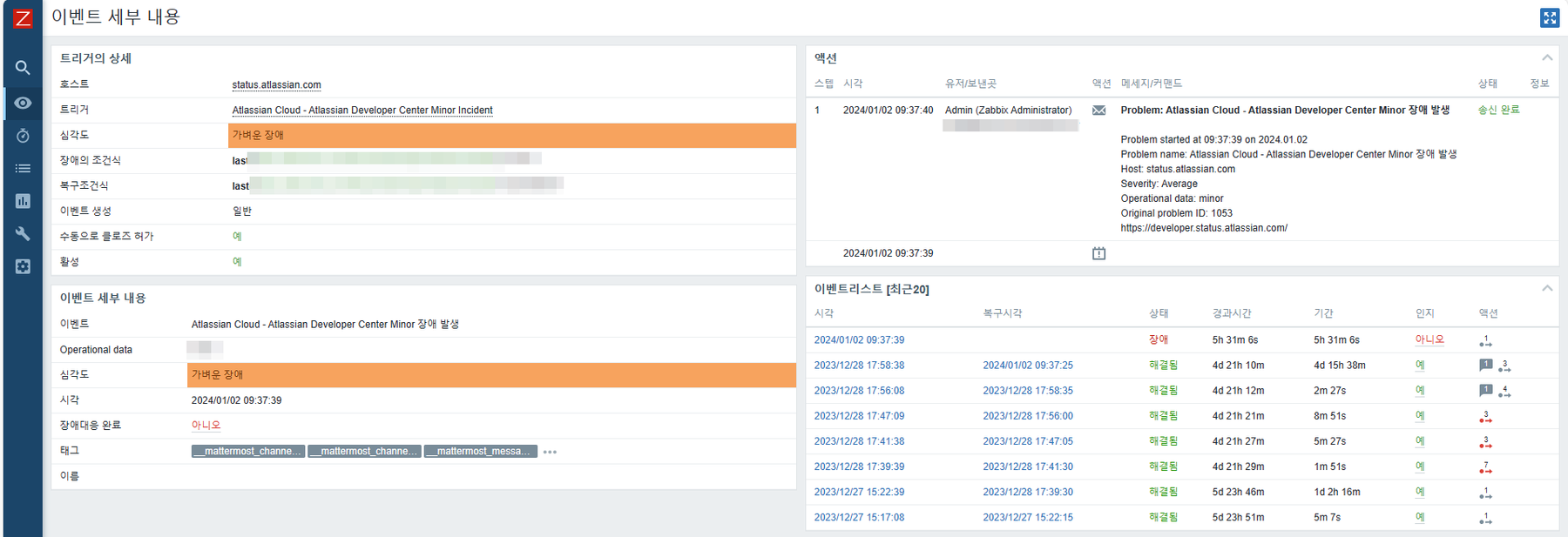Viewport: 1568px width, 537px height.
Task: Click 예 next to 수동으로 클로즈 허가
Action: 237,237
